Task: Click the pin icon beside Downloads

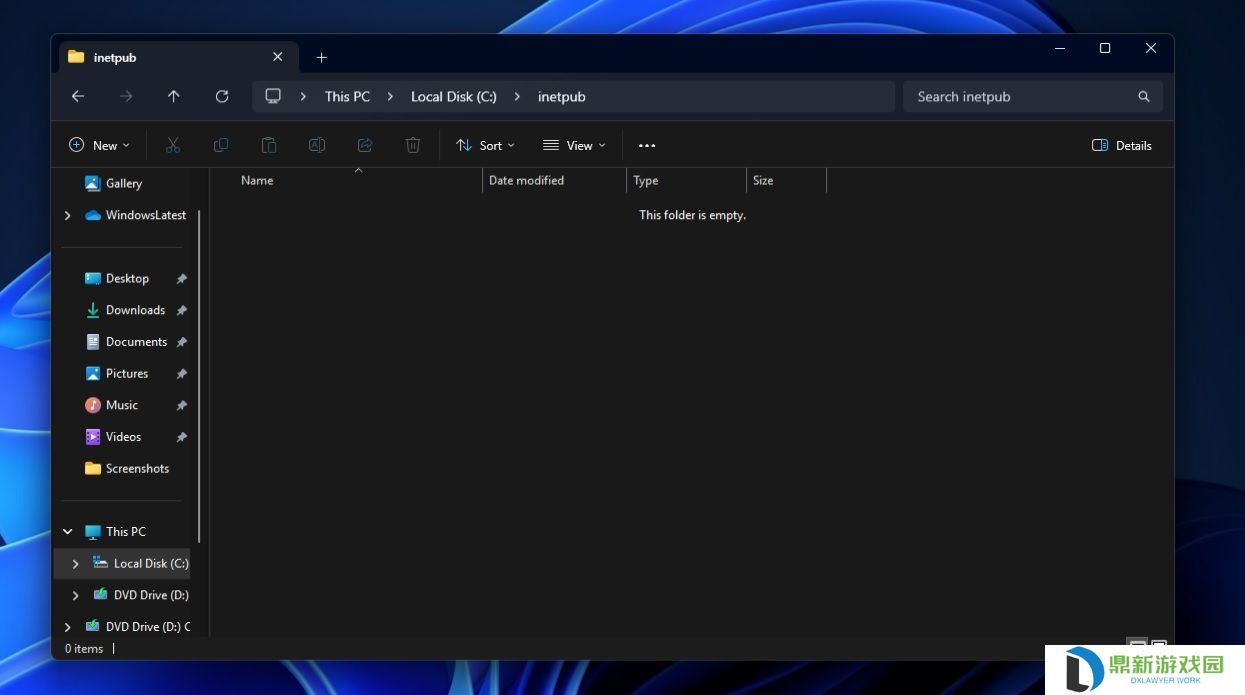Action: point(181,311)
